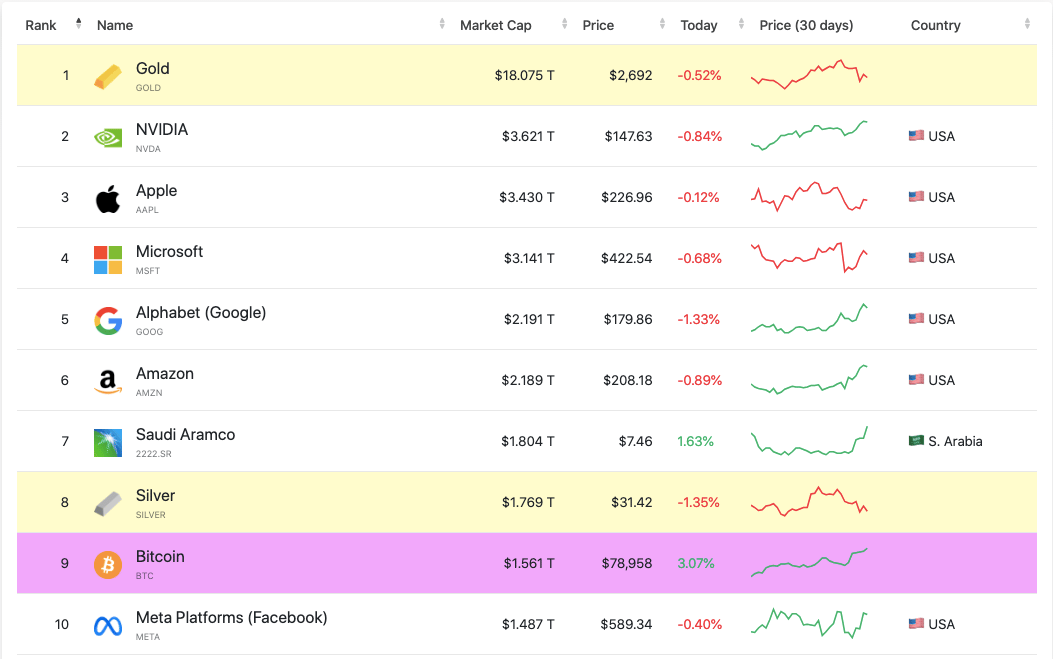
Task: Click the Name column header
Action: pyautogui.click(x=115, y=25)
